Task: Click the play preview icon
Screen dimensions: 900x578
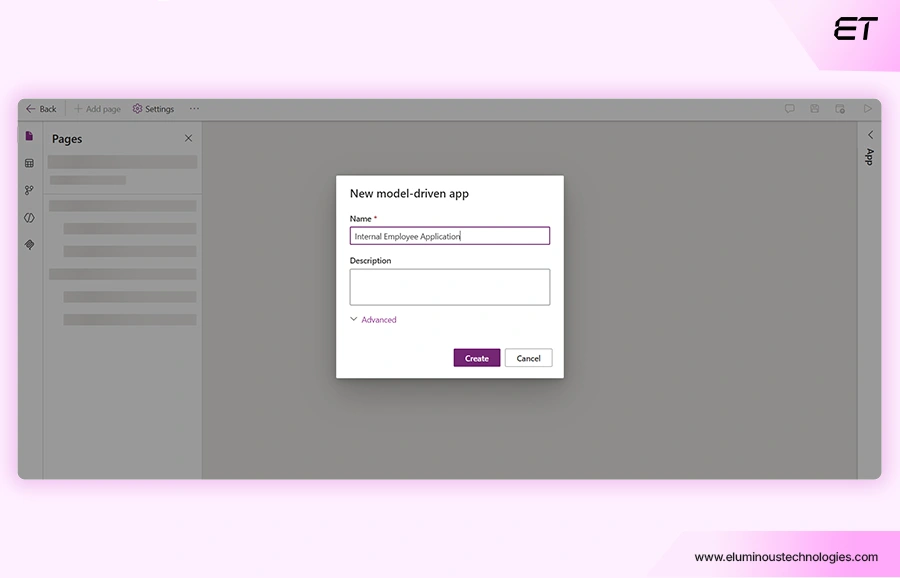Action: pos(868,108)
